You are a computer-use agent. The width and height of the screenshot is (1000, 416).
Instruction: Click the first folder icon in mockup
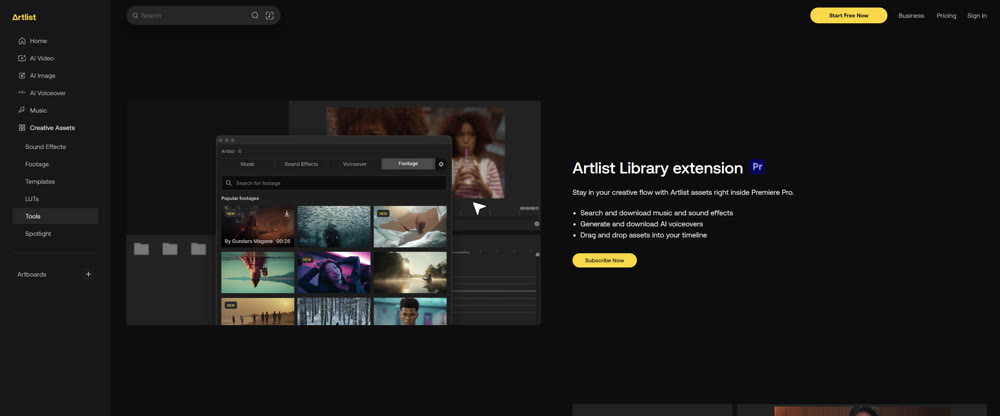tap(141, 249)
